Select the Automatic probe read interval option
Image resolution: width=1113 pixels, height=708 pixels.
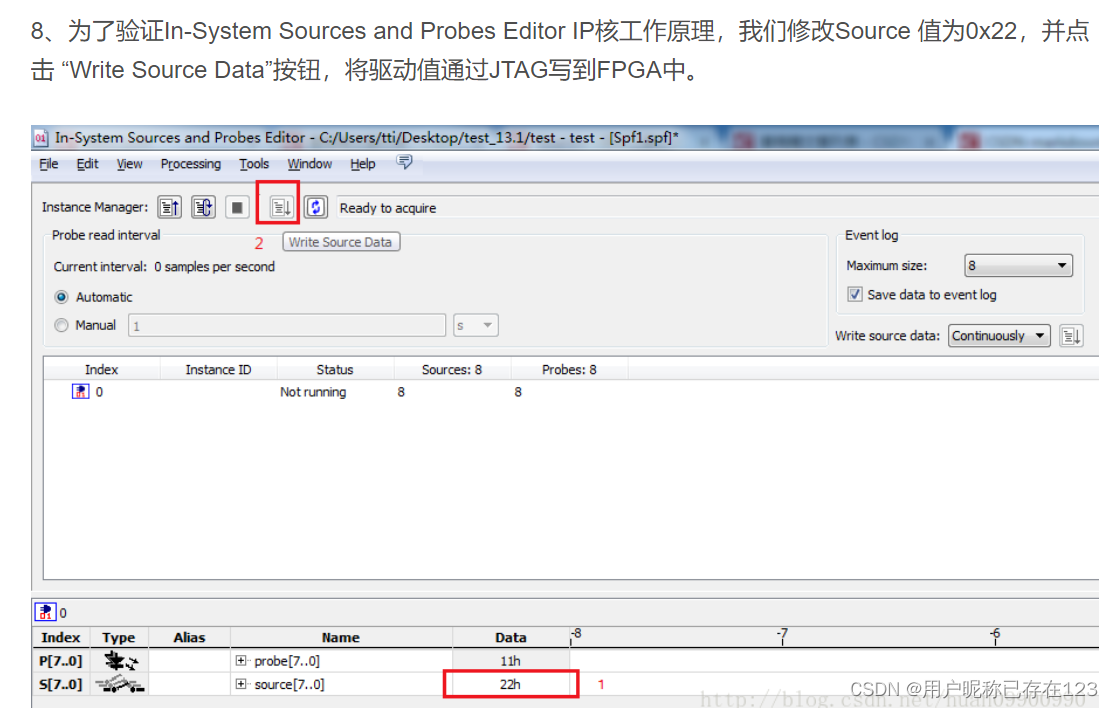tap(62, 297)
